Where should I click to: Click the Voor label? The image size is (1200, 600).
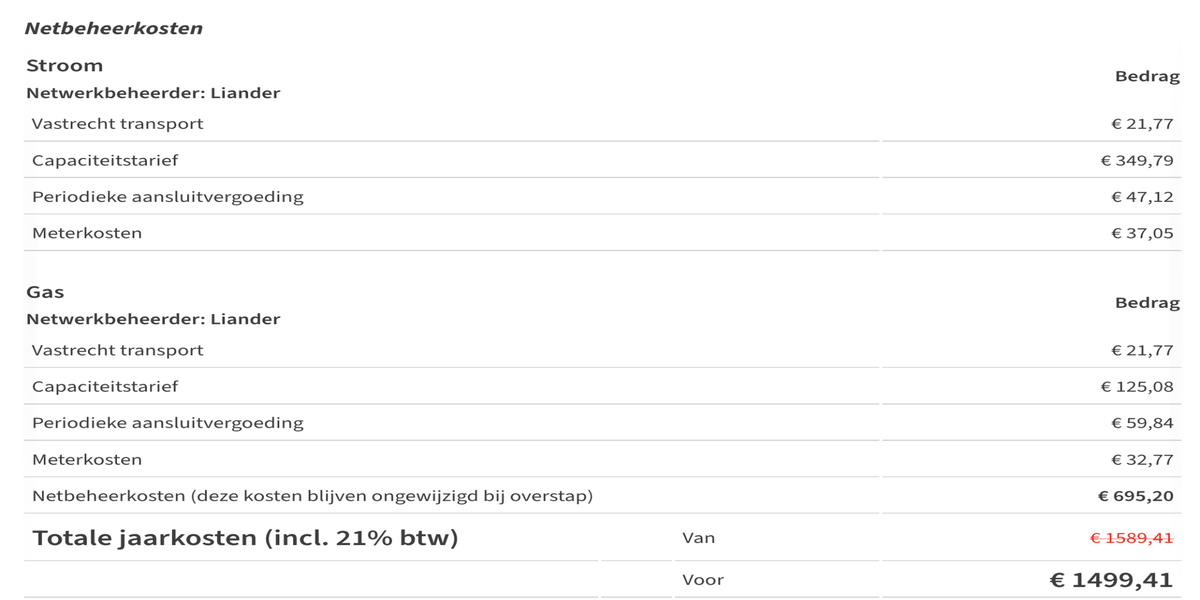[x=703, y=580]
